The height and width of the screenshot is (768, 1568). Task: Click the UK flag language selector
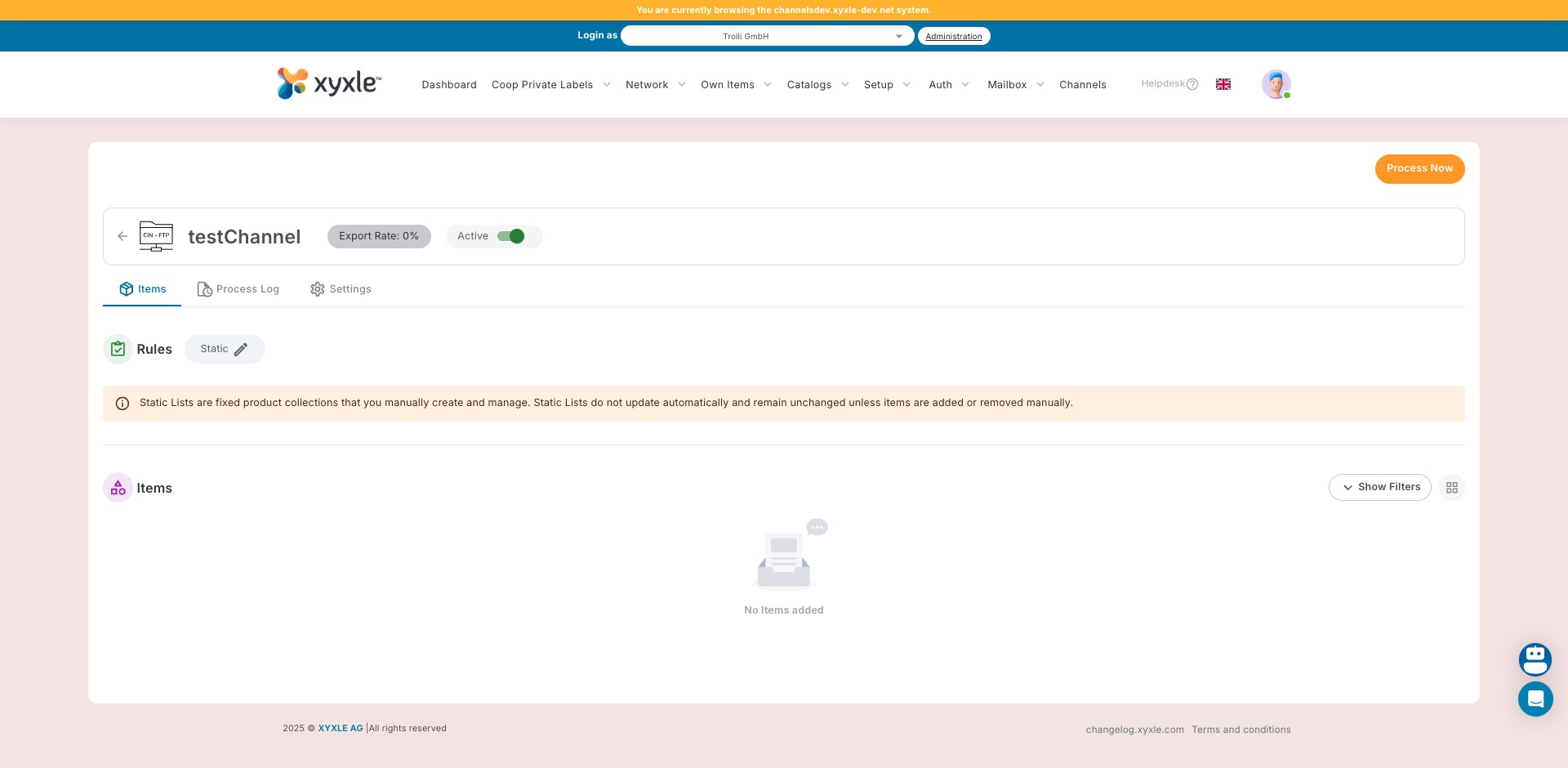(1223, 84)
